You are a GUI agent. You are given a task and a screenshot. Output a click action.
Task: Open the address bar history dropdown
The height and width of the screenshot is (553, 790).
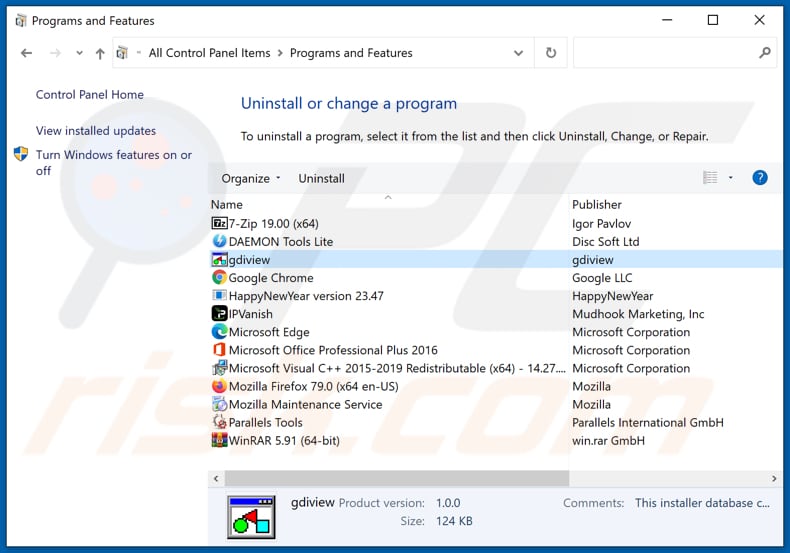[x=518, y=53]
